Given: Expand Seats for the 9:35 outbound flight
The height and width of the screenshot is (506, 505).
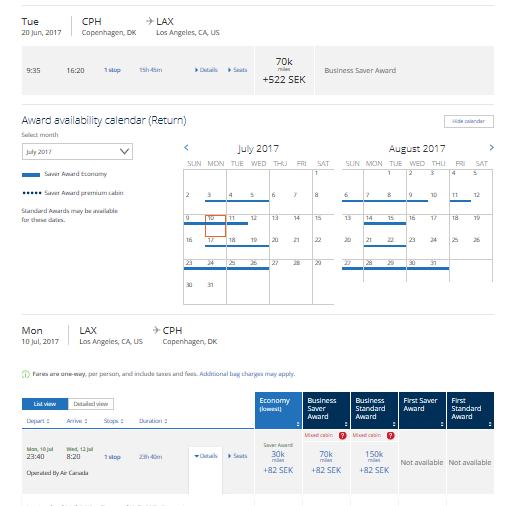Looking at the screenshot, I should click(x=238, y=70).
